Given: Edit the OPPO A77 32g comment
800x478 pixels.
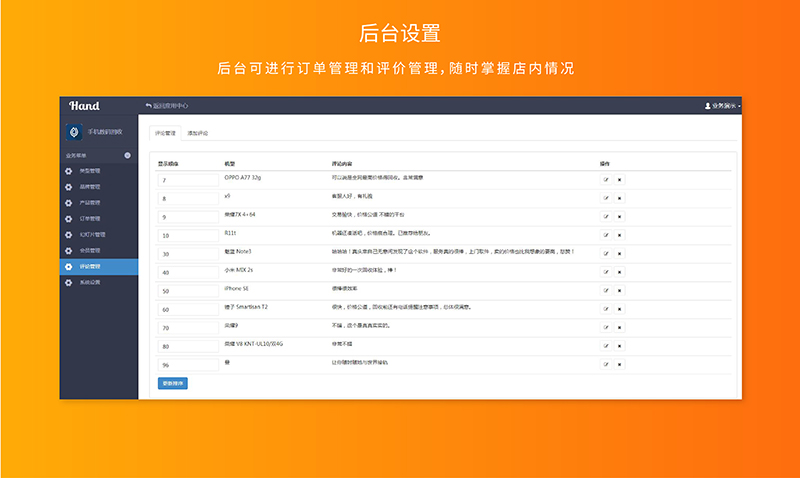Looking at the screenshot, I should [x=606, y=180].
